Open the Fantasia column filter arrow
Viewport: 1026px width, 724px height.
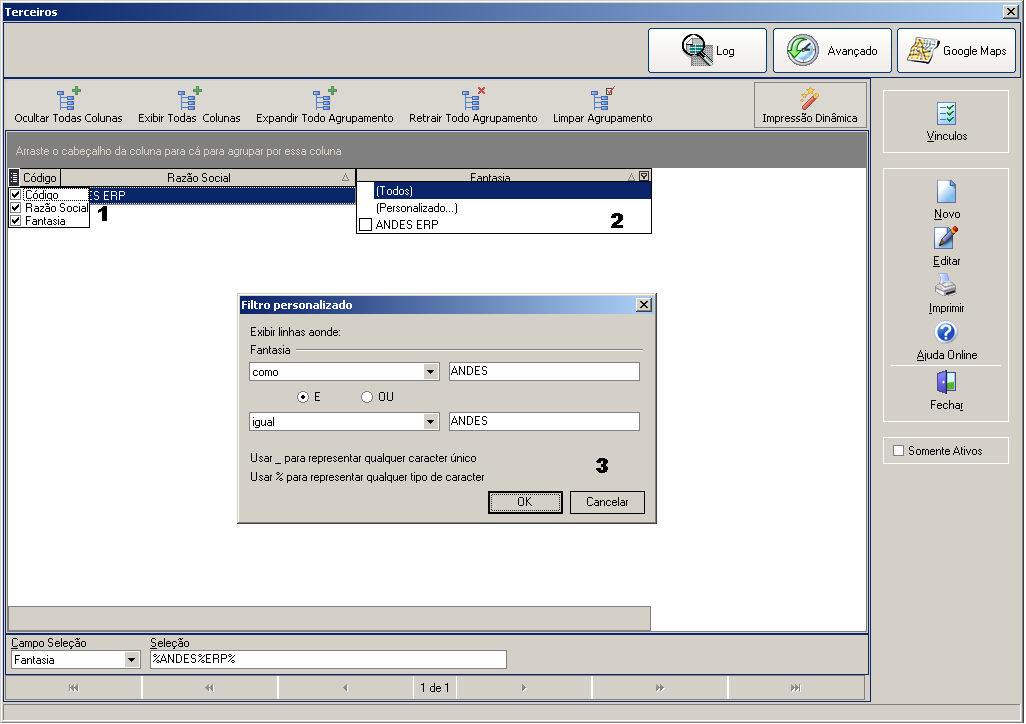point(644,176)
